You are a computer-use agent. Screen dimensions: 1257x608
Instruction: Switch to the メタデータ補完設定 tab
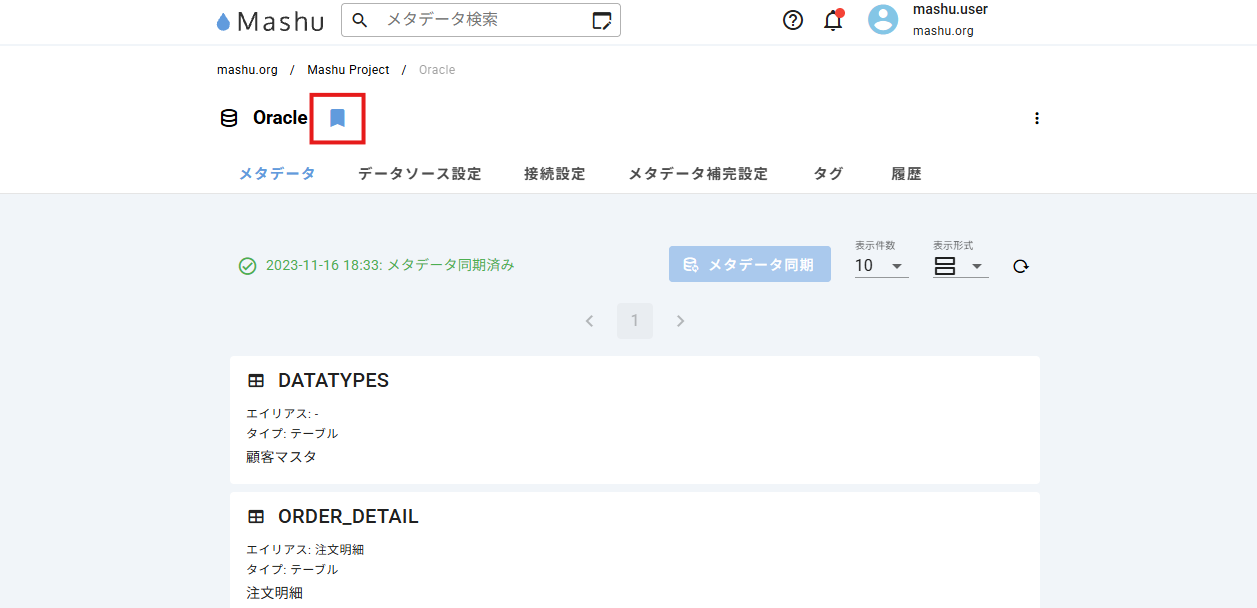click(x=698, y=173)
